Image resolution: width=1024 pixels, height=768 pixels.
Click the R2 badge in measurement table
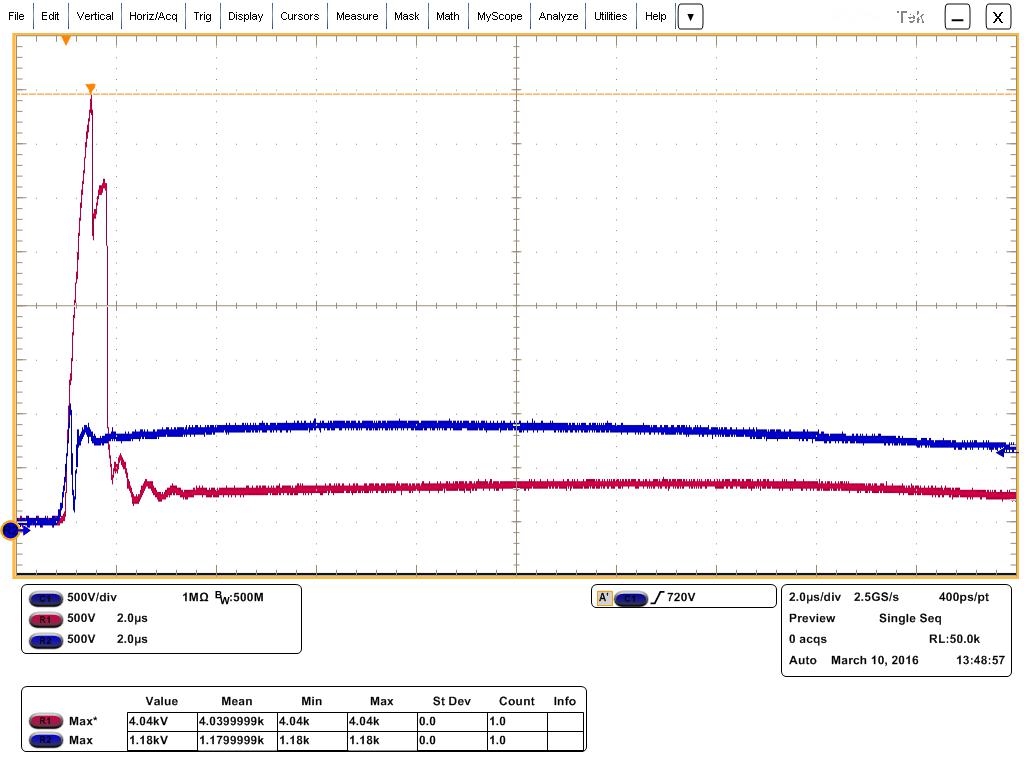45,741
